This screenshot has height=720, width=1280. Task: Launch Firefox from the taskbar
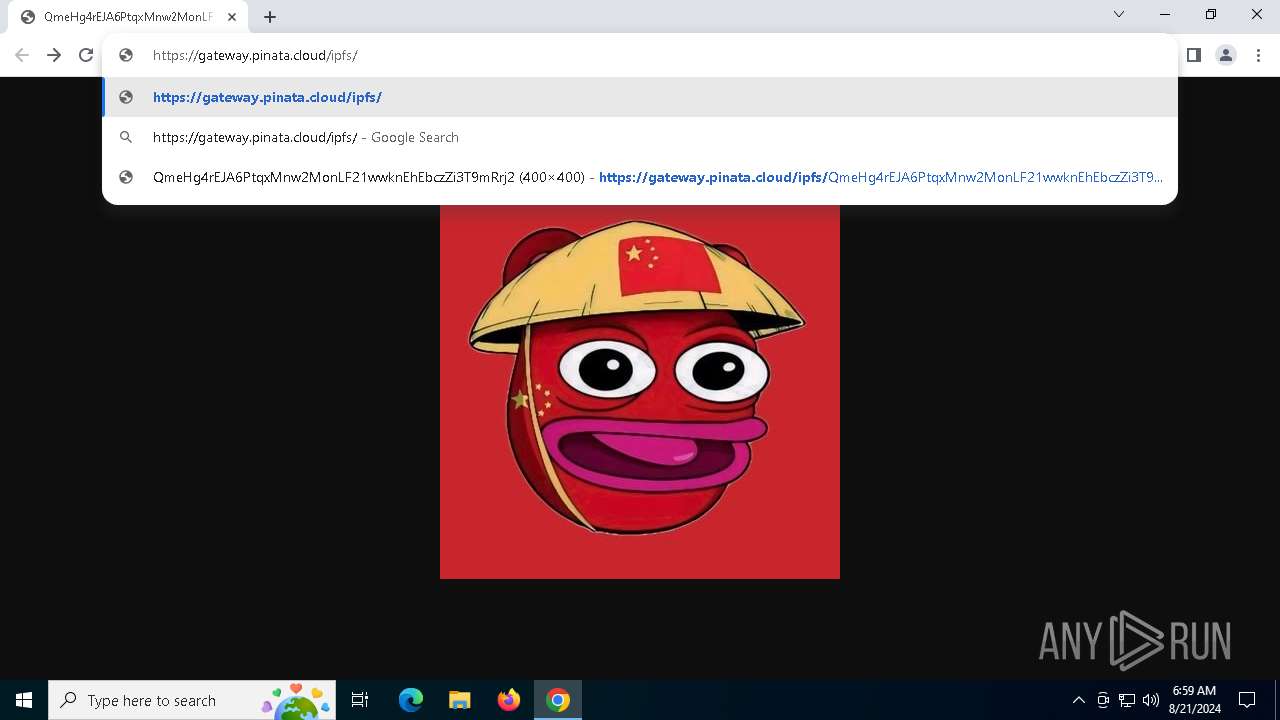coord(509,700)
